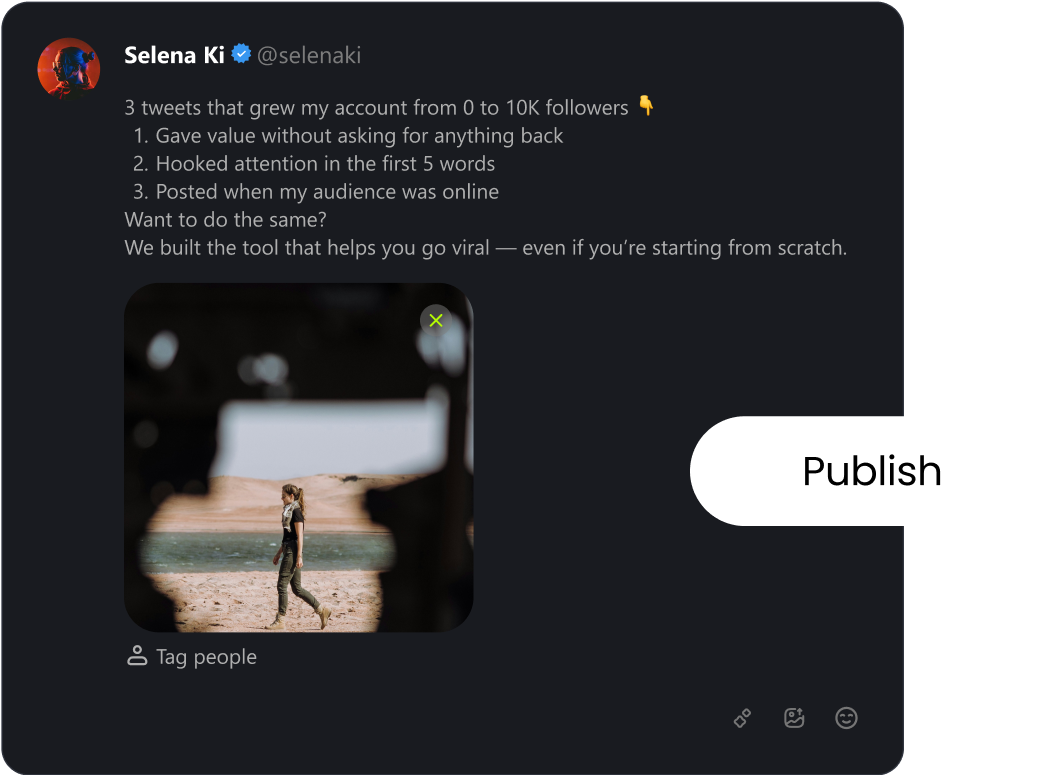Click the Tag people person icon
The height and width of the screenshot is (775, 1056).
137,656
